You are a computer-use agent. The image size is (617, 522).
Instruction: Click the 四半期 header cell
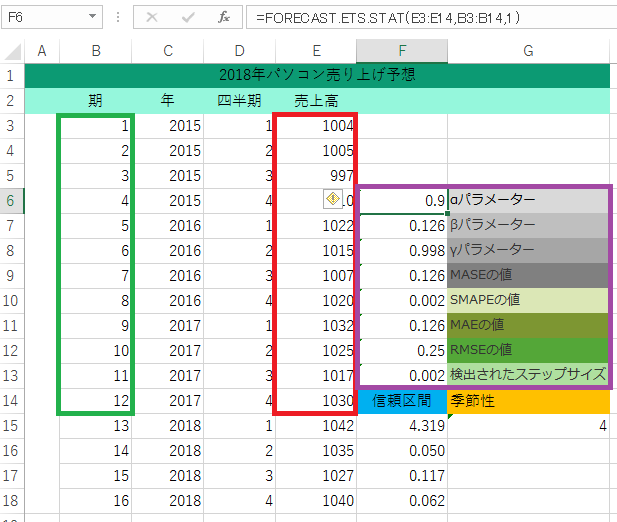click(x=239, y=101)
